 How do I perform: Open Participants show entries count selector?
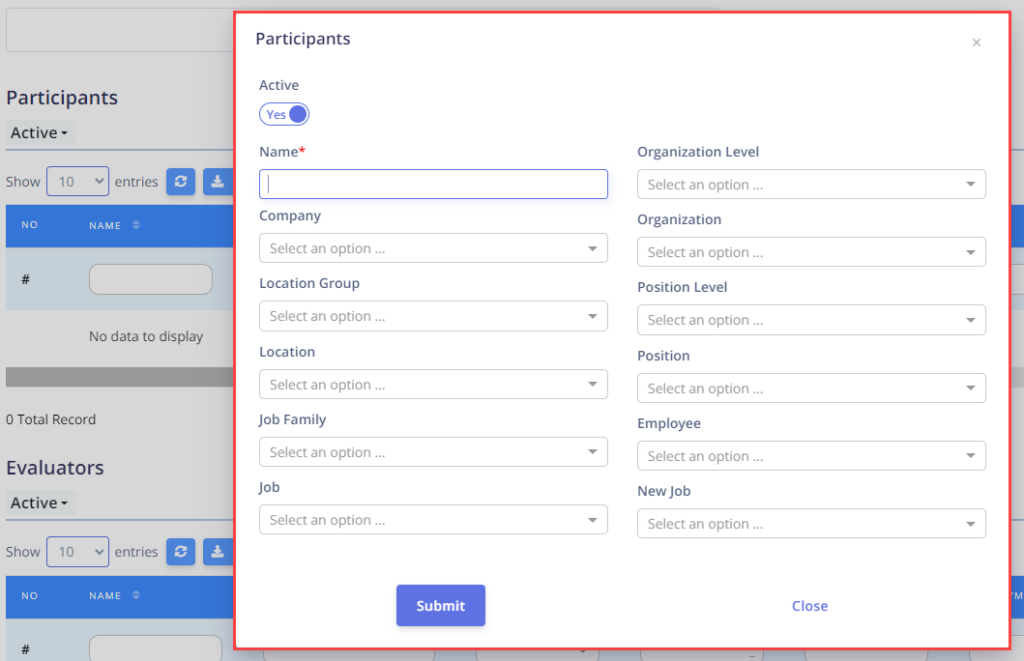pos(78,182)
